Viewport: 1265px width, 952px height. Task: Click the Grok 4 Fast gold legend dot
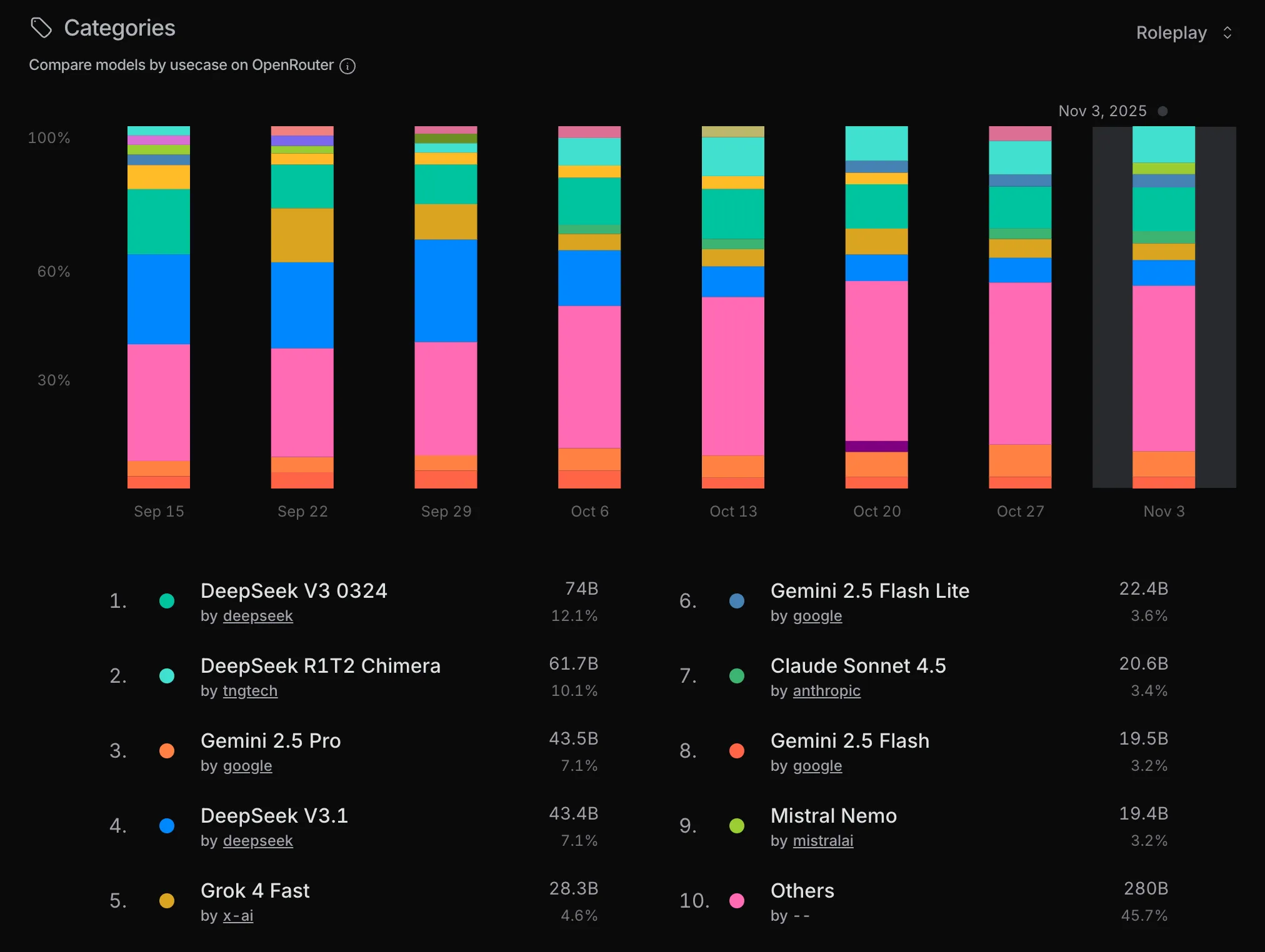pyautogui.click(x=167, y=901)
